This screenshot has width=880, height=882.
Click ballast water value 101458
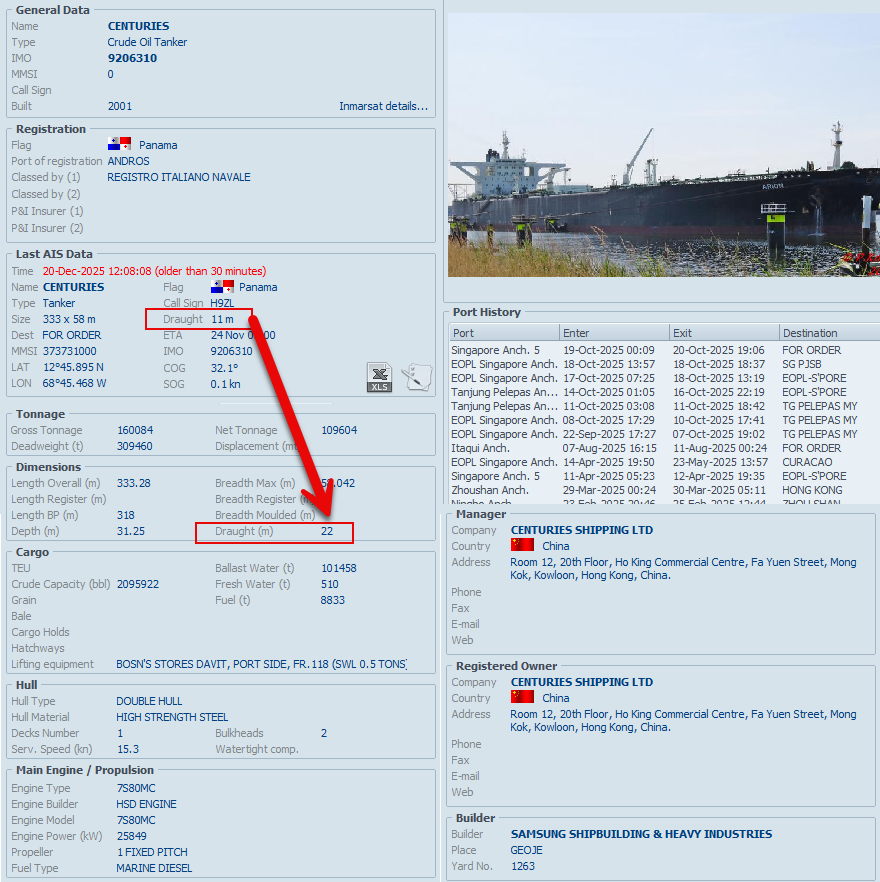pyautogui.click(x=339, y=568)
